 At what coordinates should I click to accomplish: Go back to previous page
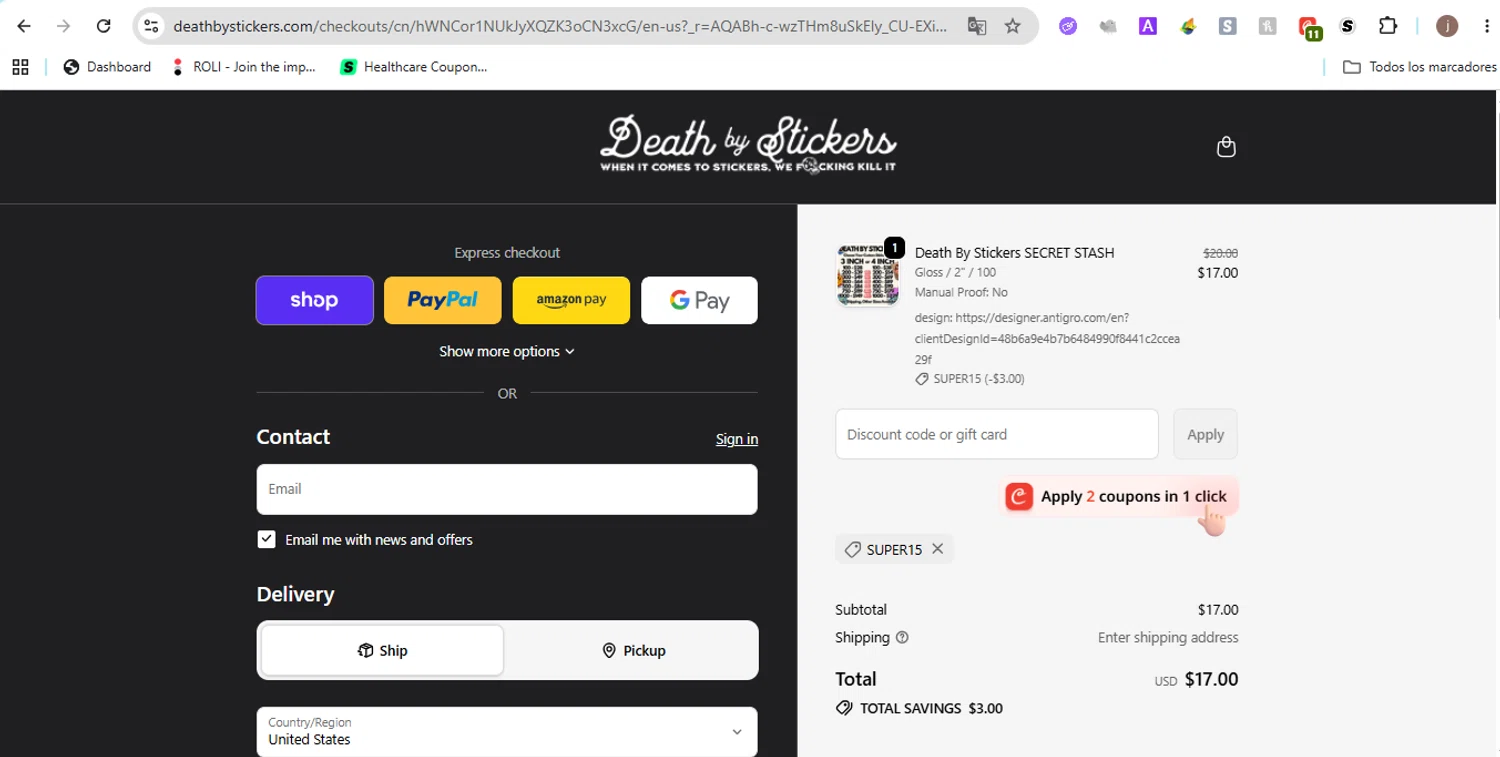(x=24, y=26)
